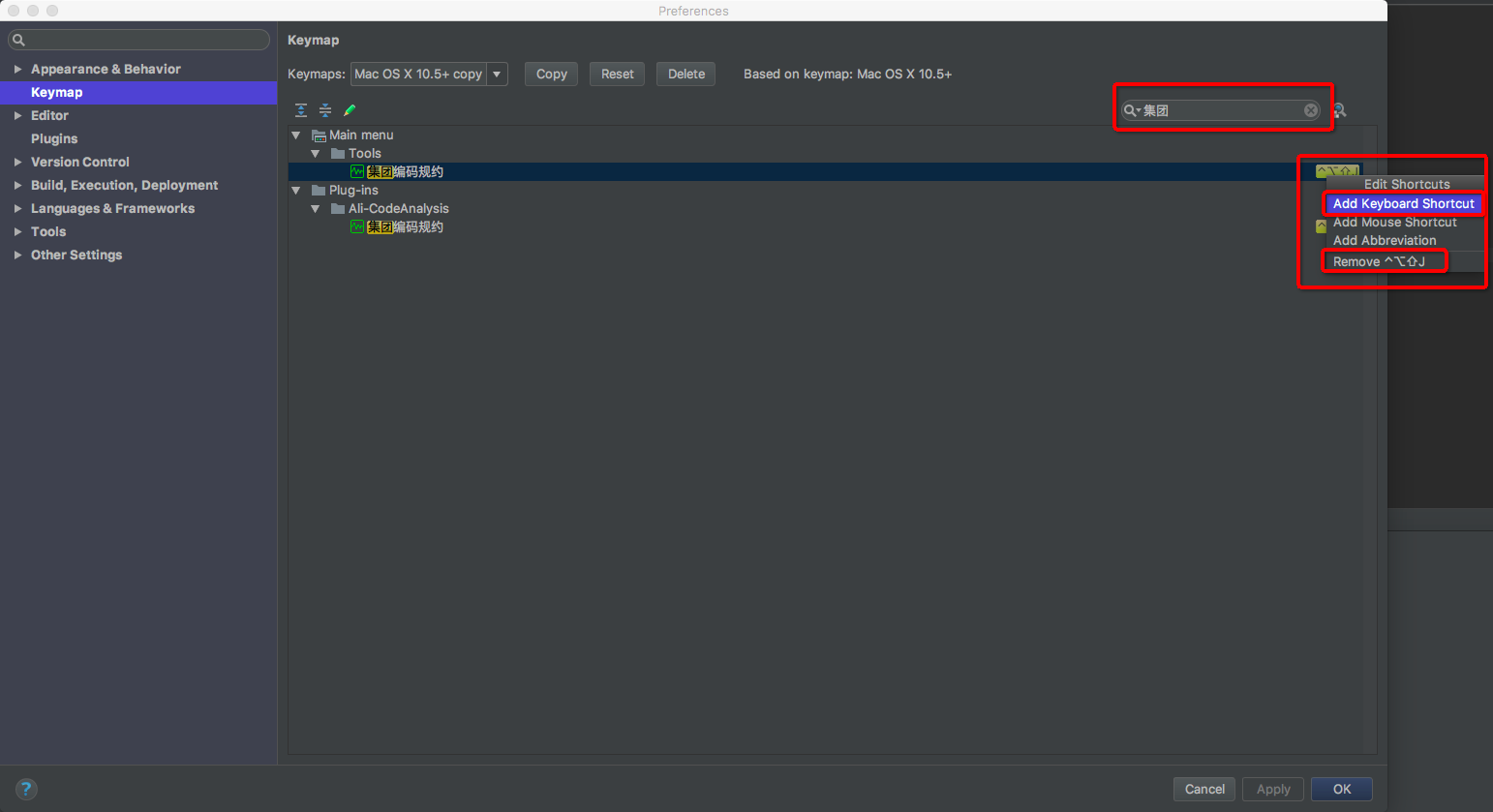1493x812 pixels.
Task: Expand Appearance & Behavior settings section
Action: coord(17,70)
